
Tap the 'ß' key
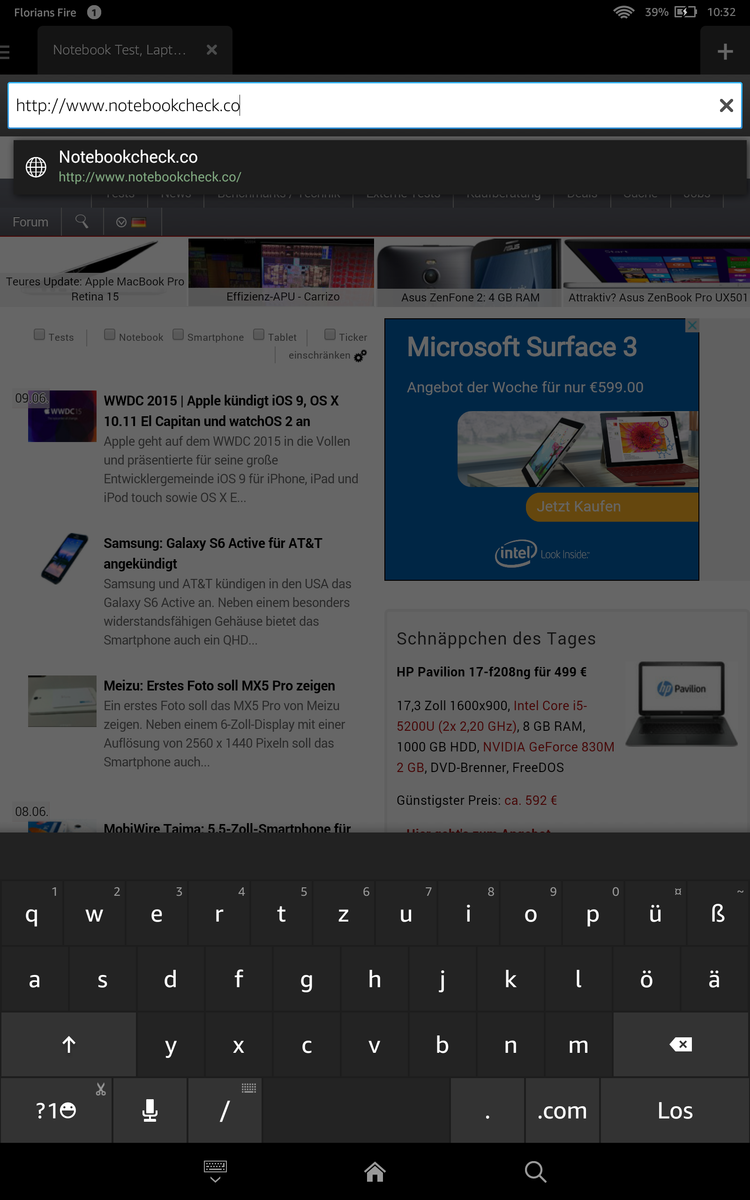pos(718,914)
